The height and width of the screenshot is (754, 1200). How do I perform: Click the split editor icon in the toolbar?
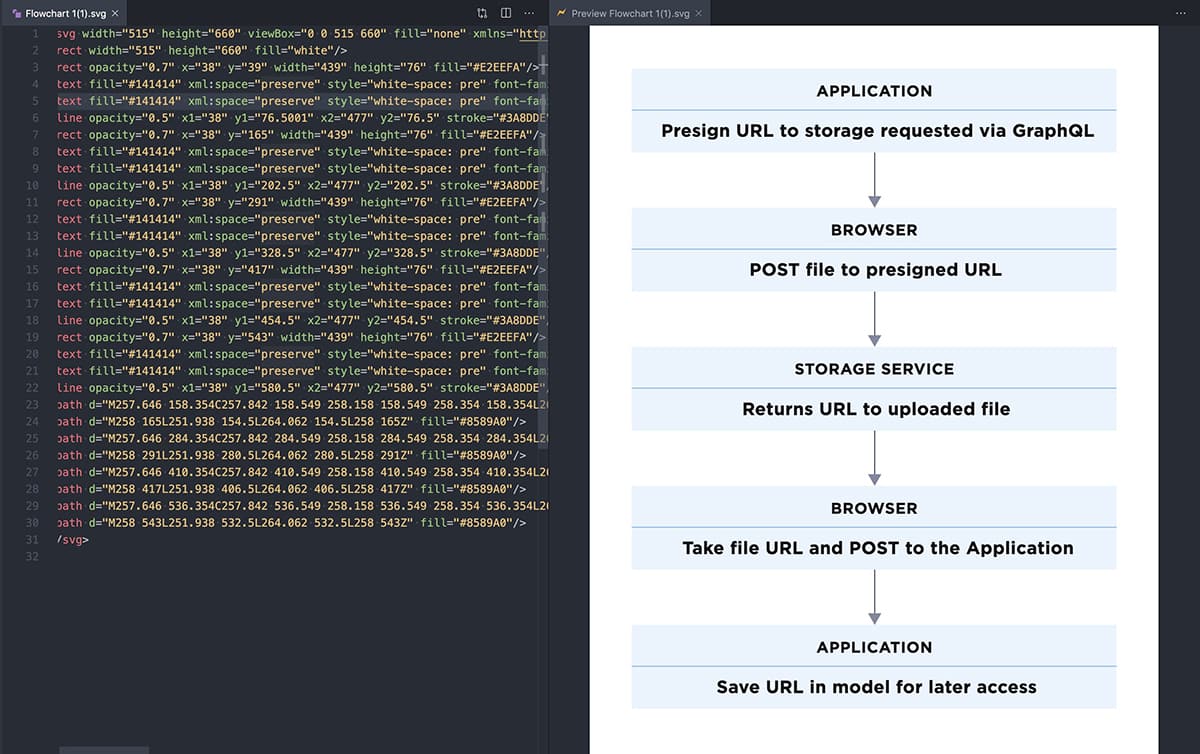pyautogui.click(x=505, y=12)
